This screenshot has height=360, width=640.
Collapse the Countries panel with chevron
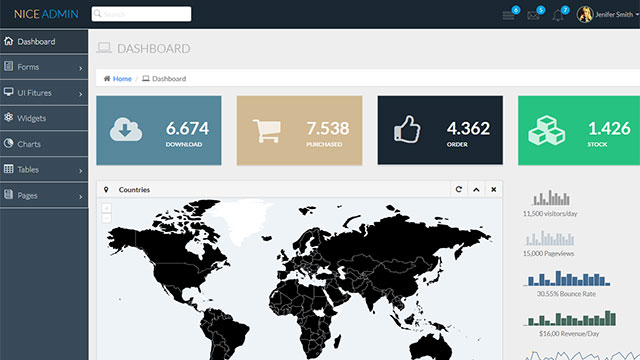(476, 189)
